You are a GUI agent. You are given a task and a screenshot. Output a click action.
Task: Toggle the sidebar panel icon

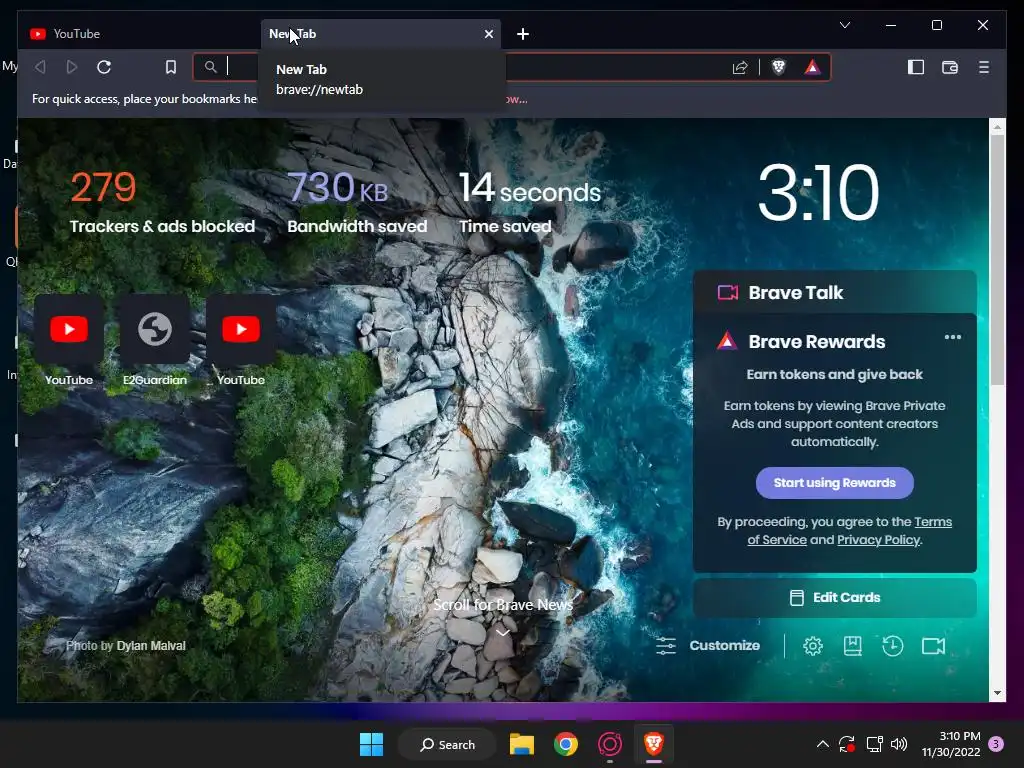916,67
